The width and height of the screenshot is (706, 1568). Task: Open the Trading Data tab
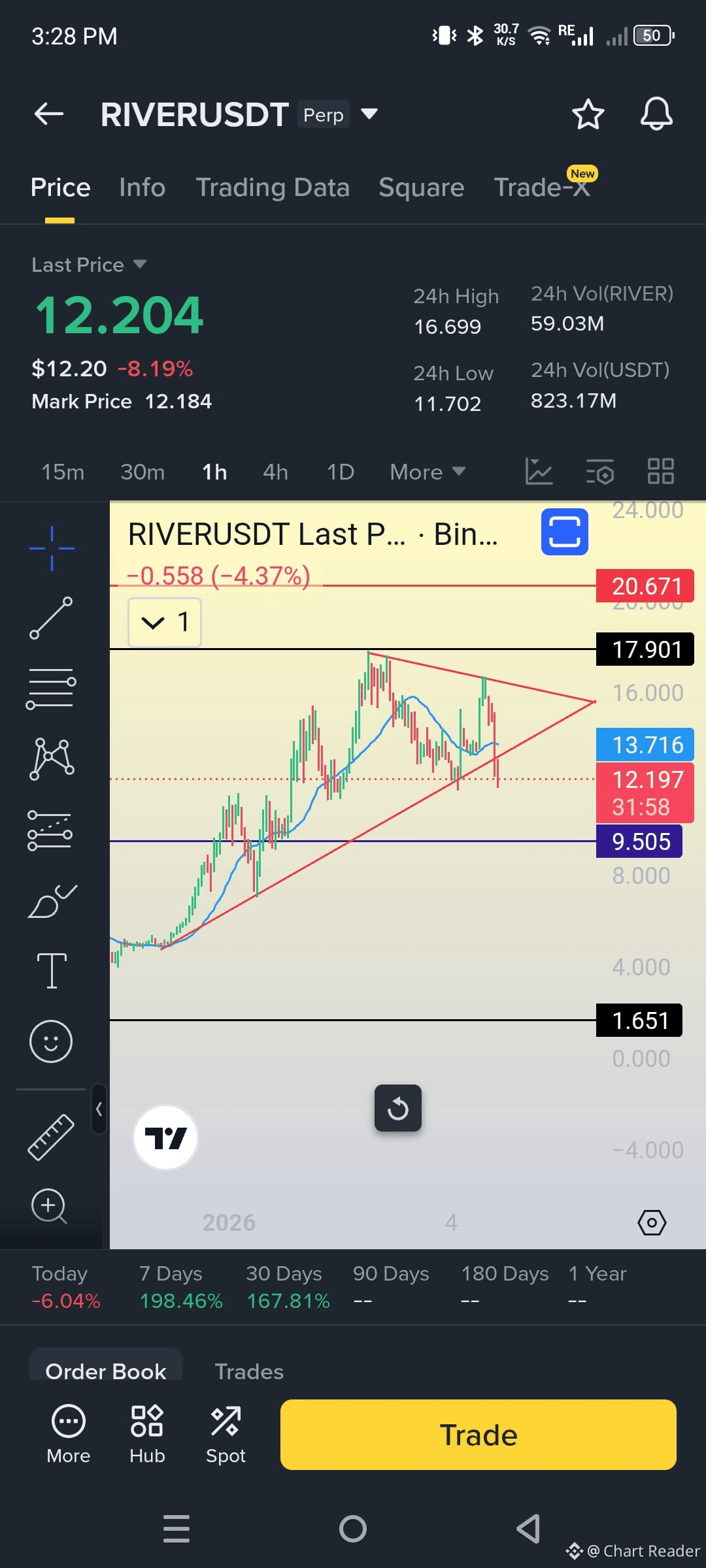(x=273, y=188)
